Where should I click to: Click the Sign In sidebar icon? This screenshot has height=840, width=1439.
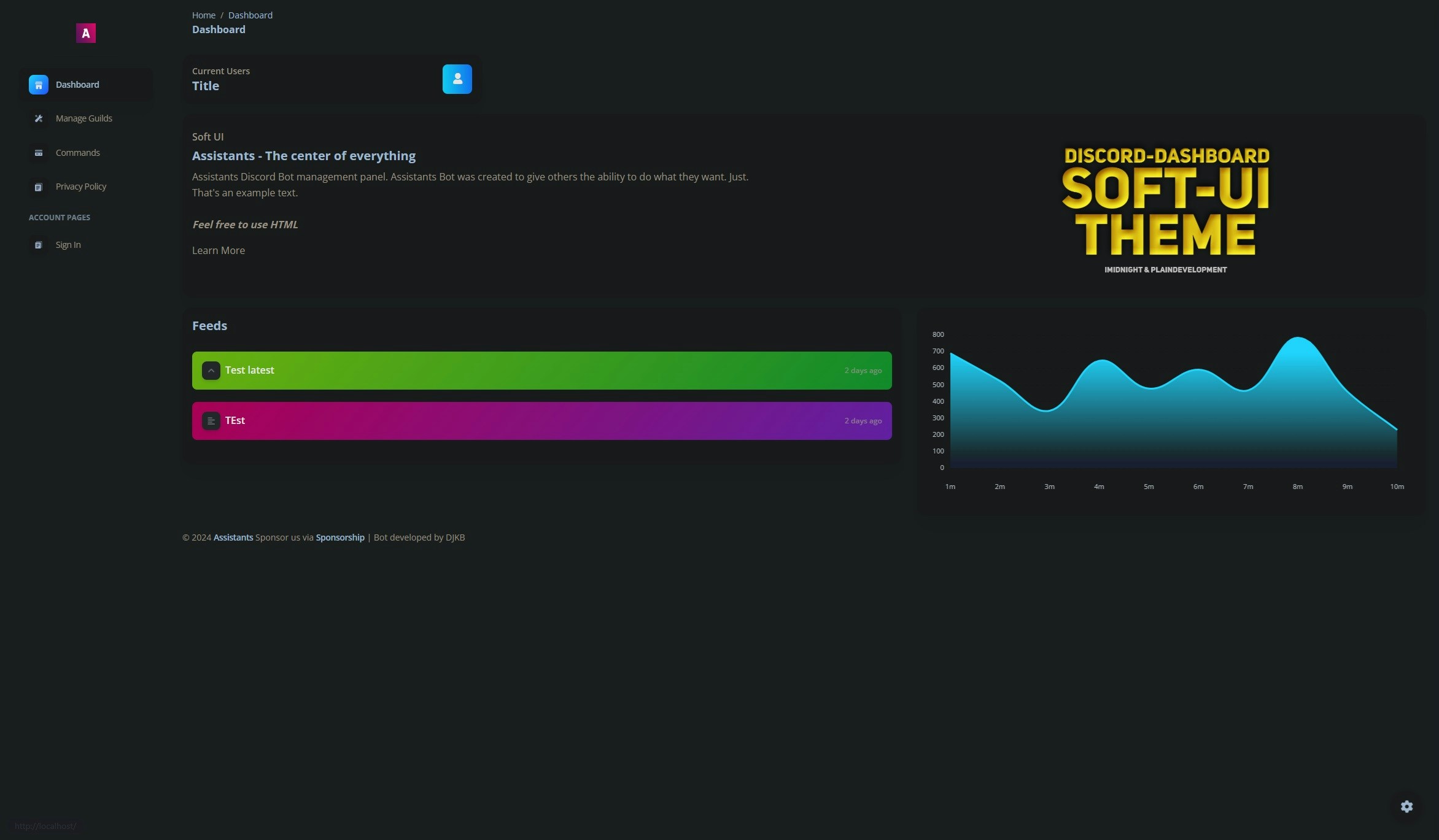[38, 245]
